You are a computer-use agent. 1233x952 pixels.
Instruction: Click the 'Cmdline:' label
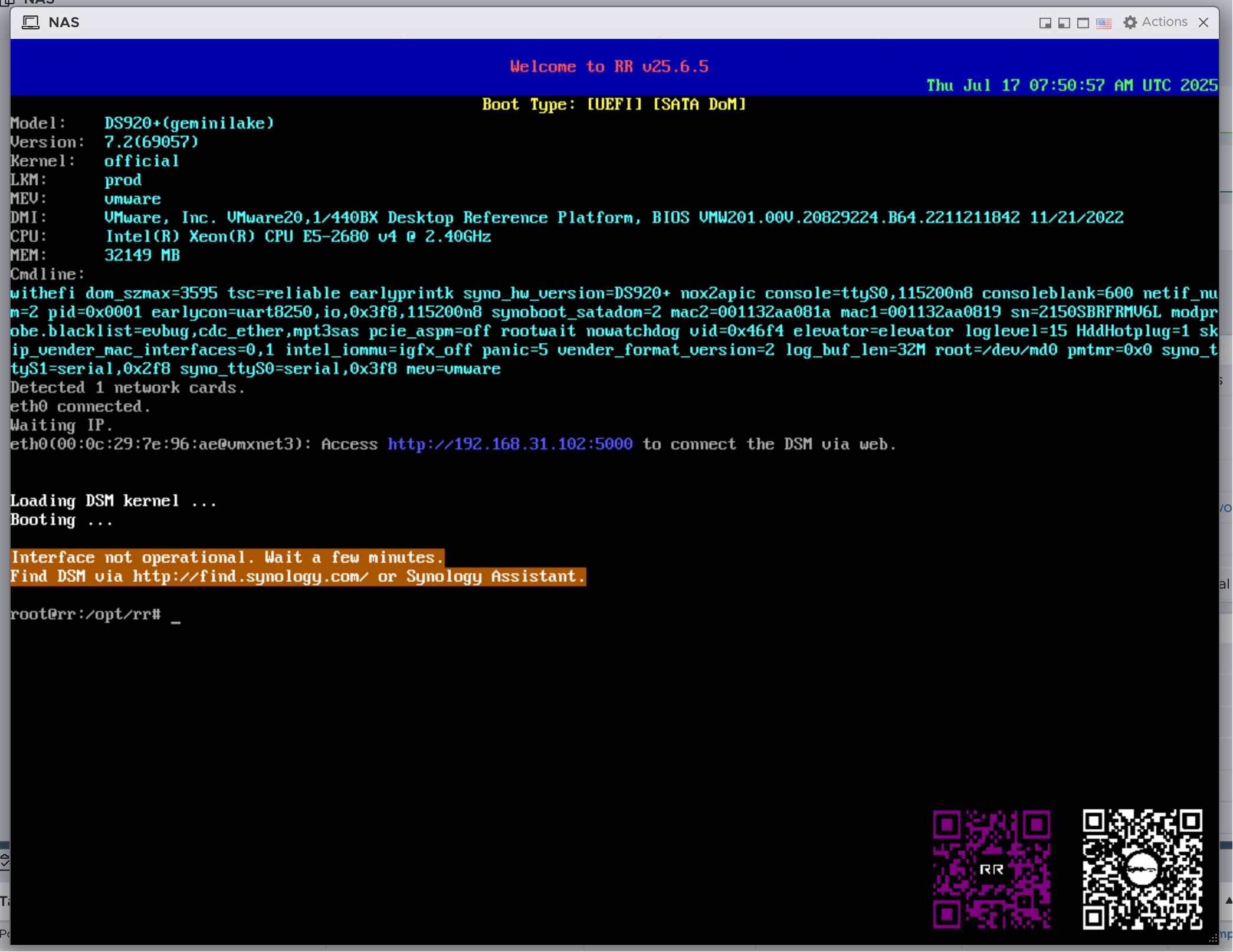47,274
